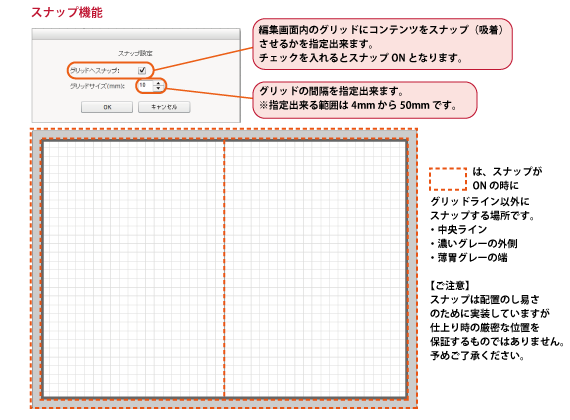Click the grid size value field showing 10

pos(145,86)
